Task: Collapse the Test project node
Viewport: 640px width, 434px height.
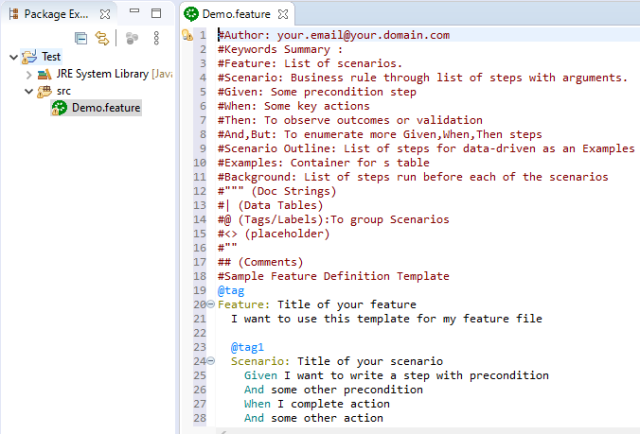Action: [13, 57]
